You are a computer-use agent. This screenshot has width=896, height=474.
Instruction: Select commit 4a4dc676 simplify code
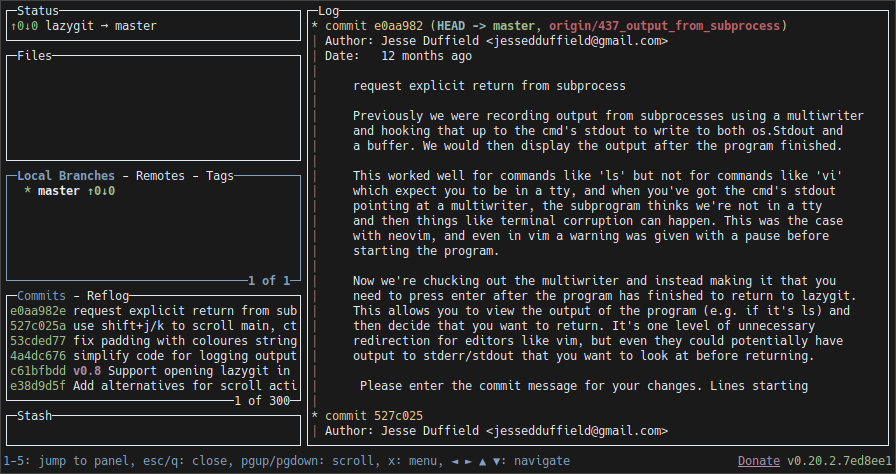coord(153,356)
